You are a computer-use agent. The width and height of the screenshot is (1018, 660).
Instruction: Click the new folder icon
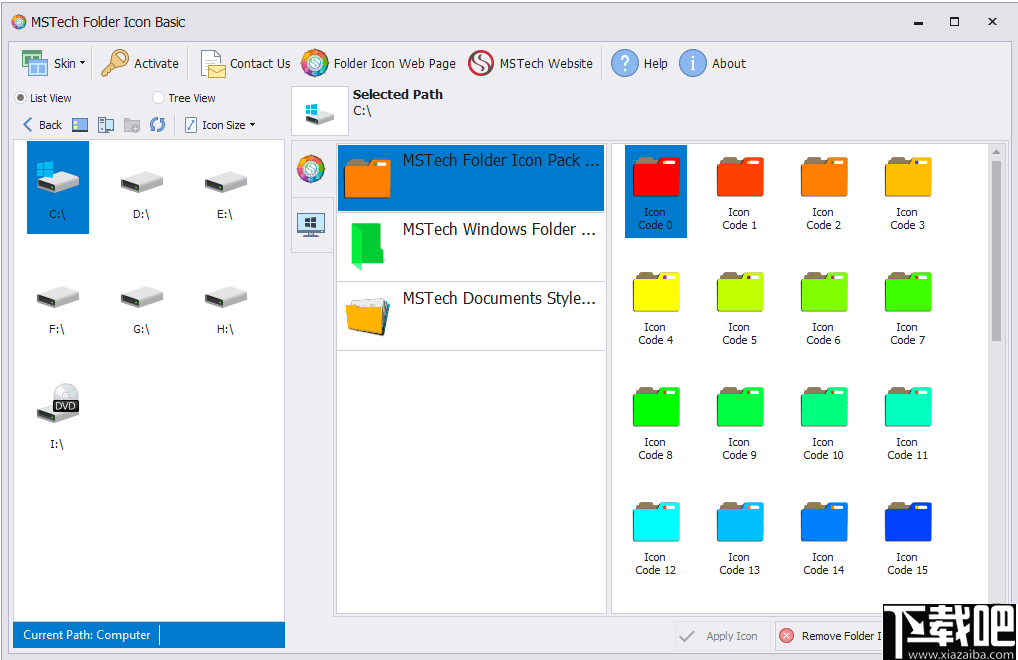coord(132,125)
